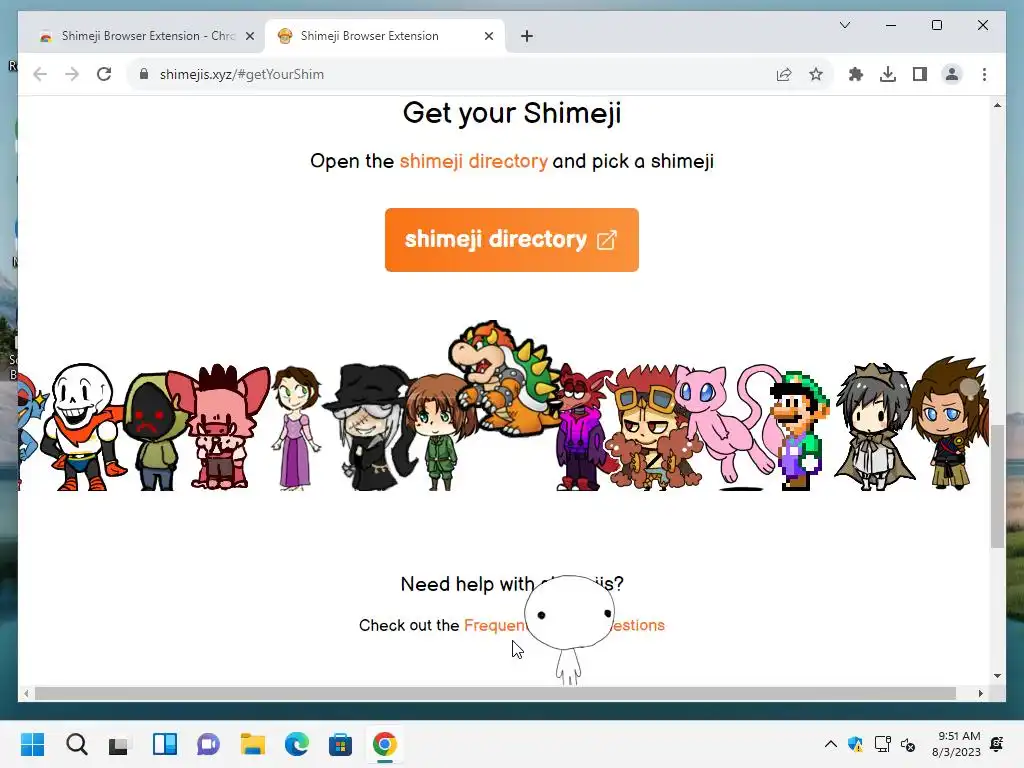Expand the tab search chevron

844,25
